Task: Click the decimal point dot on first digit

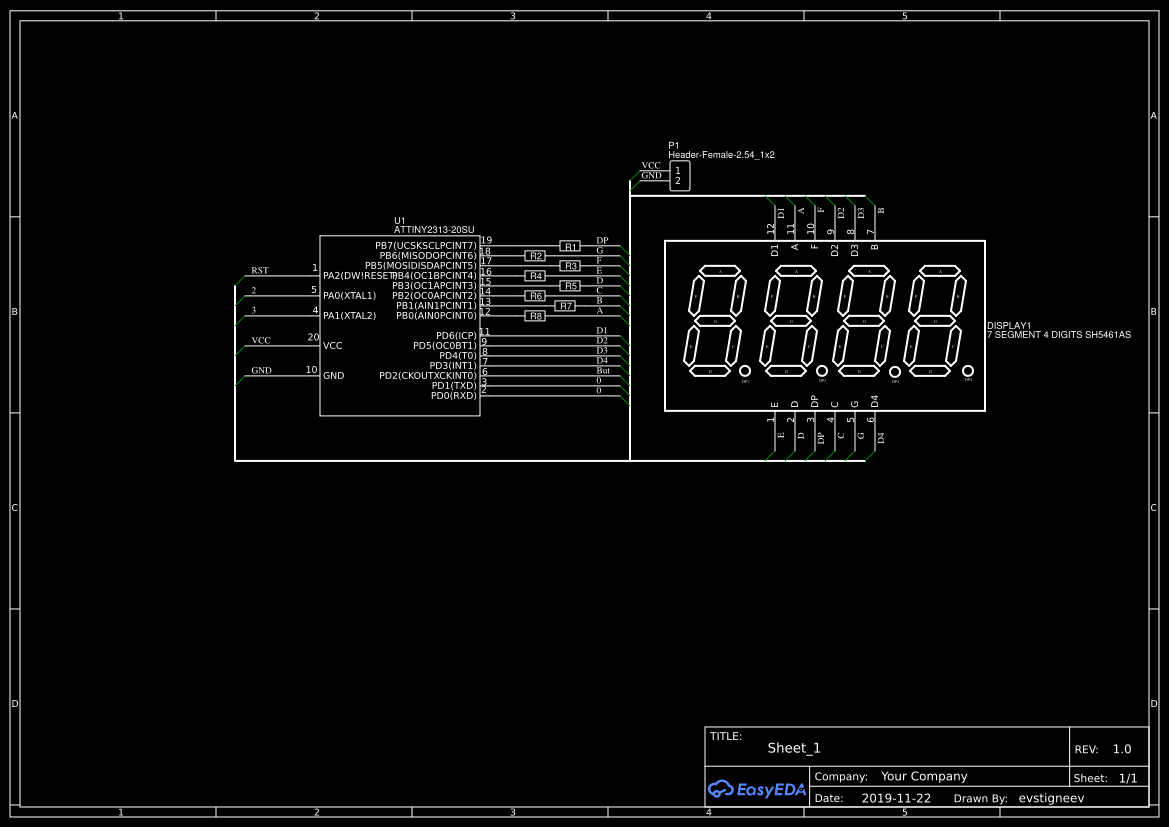Action: [x=745, y=371]
